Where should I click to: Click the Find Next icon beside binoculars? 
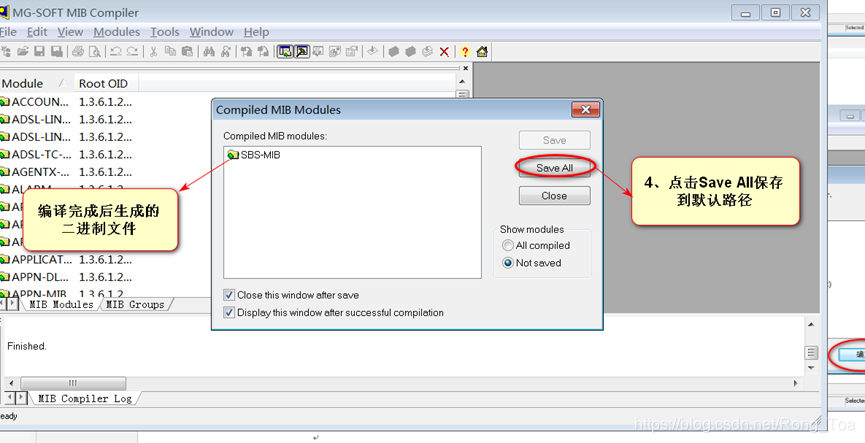(225, 51)
